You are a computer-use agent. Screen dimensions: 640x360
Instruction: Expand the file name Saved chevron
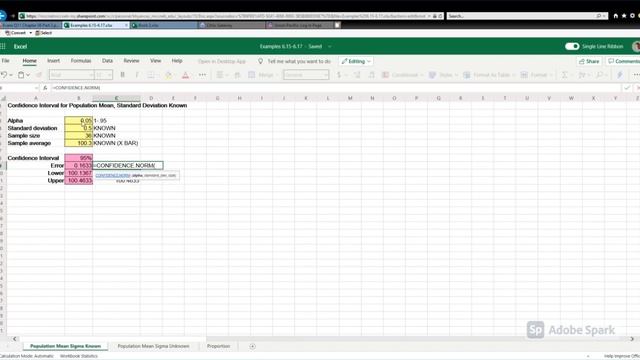coord(329,47)
